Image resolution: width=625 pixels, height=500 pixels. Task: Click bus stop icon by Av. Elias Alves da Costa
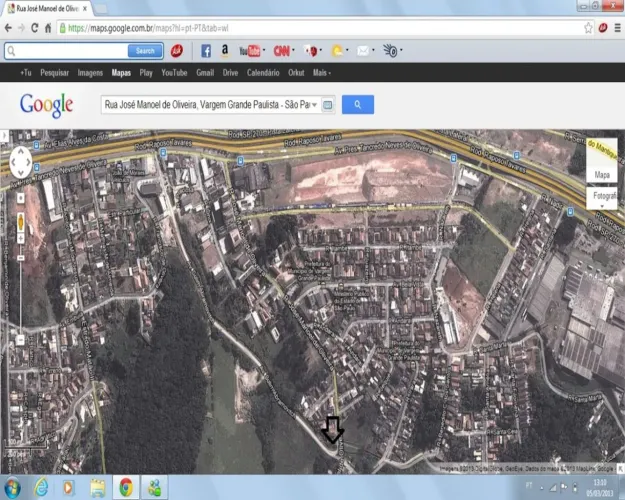tap(36, 145)
